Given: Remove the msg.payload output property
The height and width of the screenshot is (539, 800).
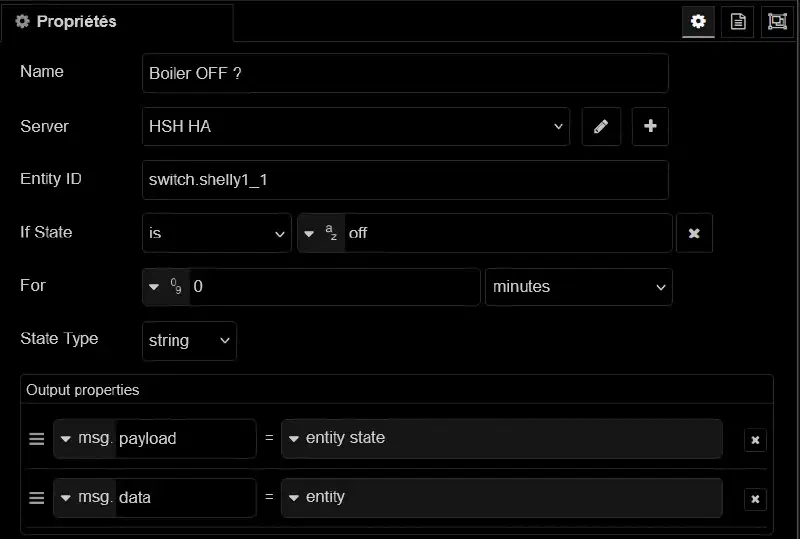Looking at the screenshot, I should (x=755, y=440).
